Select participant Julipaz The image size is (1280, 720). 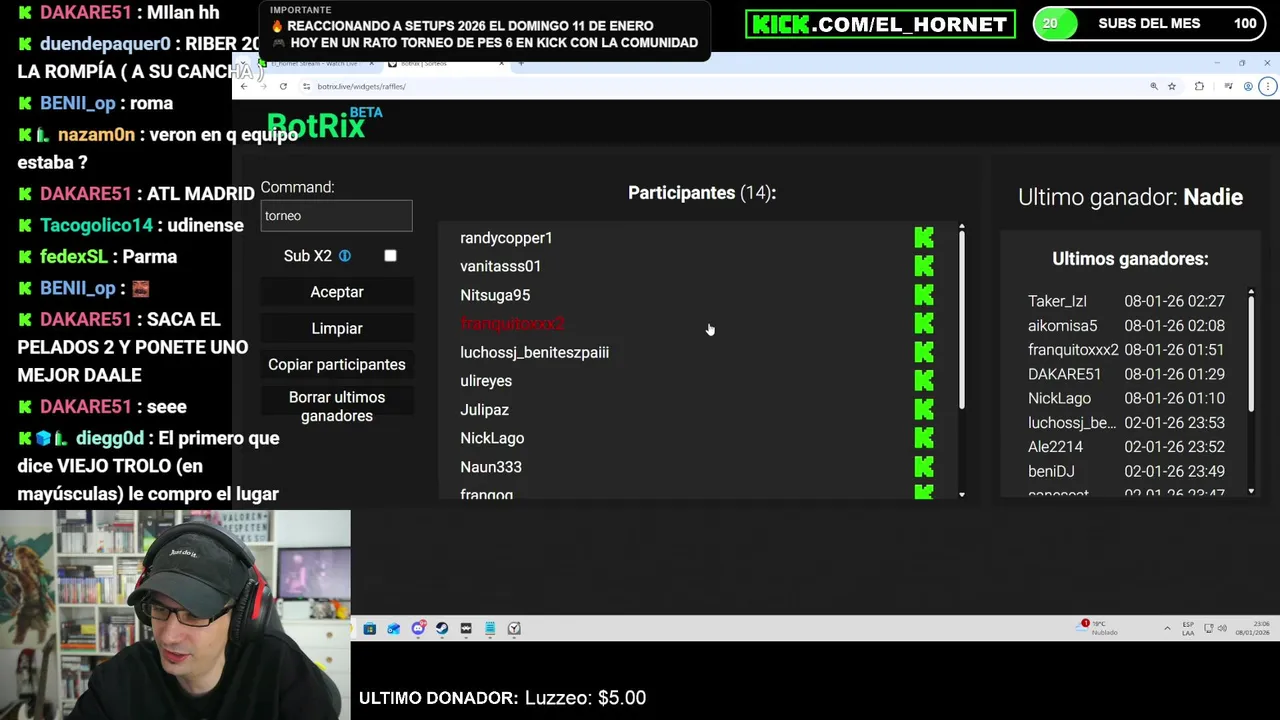coord(484,410)
